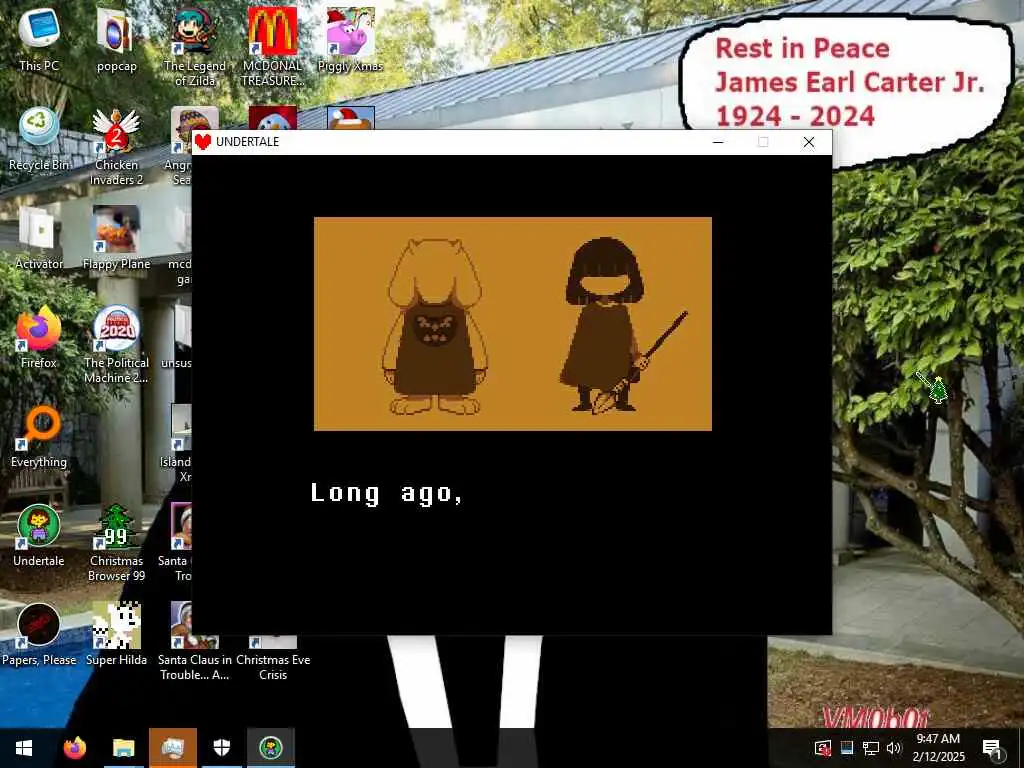Open the Windows Start menu

24,748
